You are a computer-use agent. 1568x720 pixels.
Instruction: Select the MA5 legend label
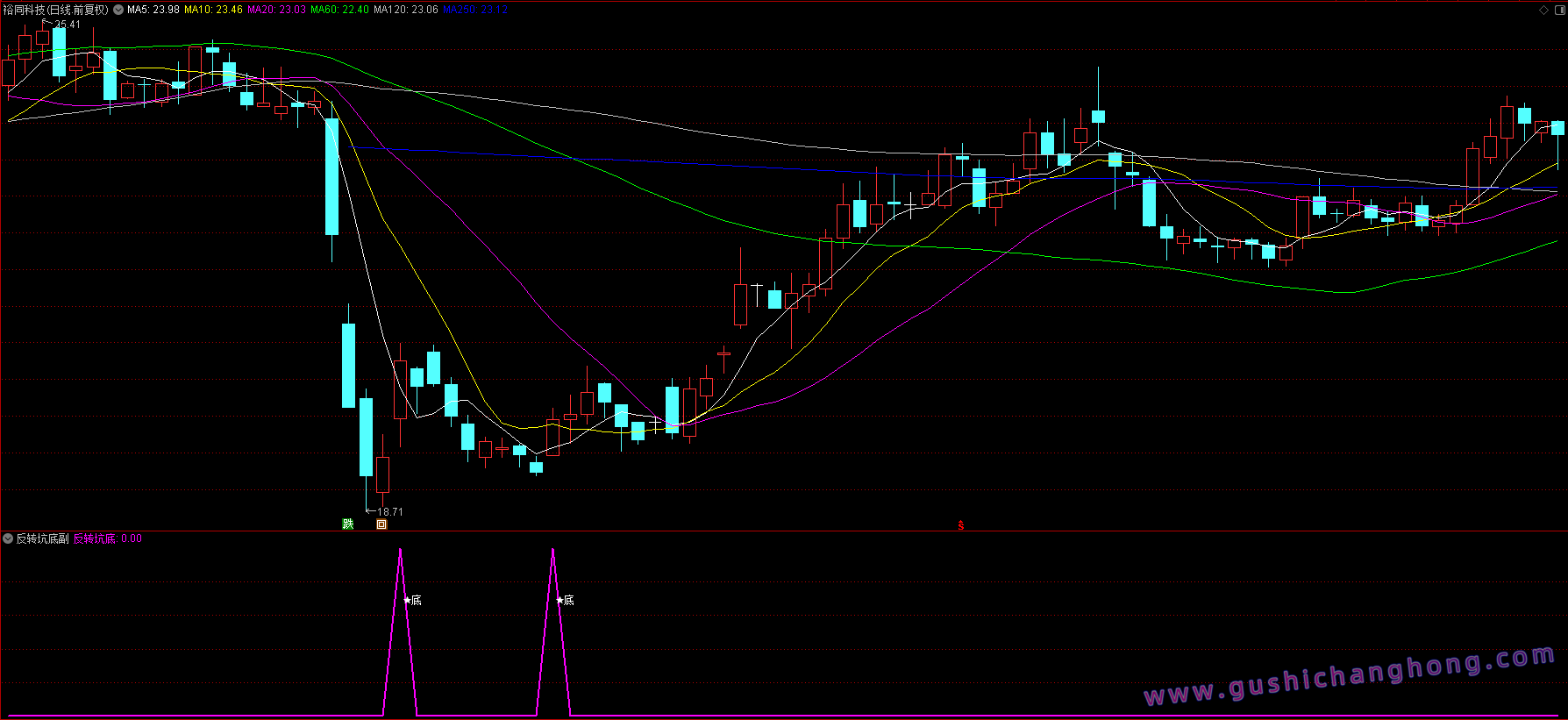pos(153,10)
